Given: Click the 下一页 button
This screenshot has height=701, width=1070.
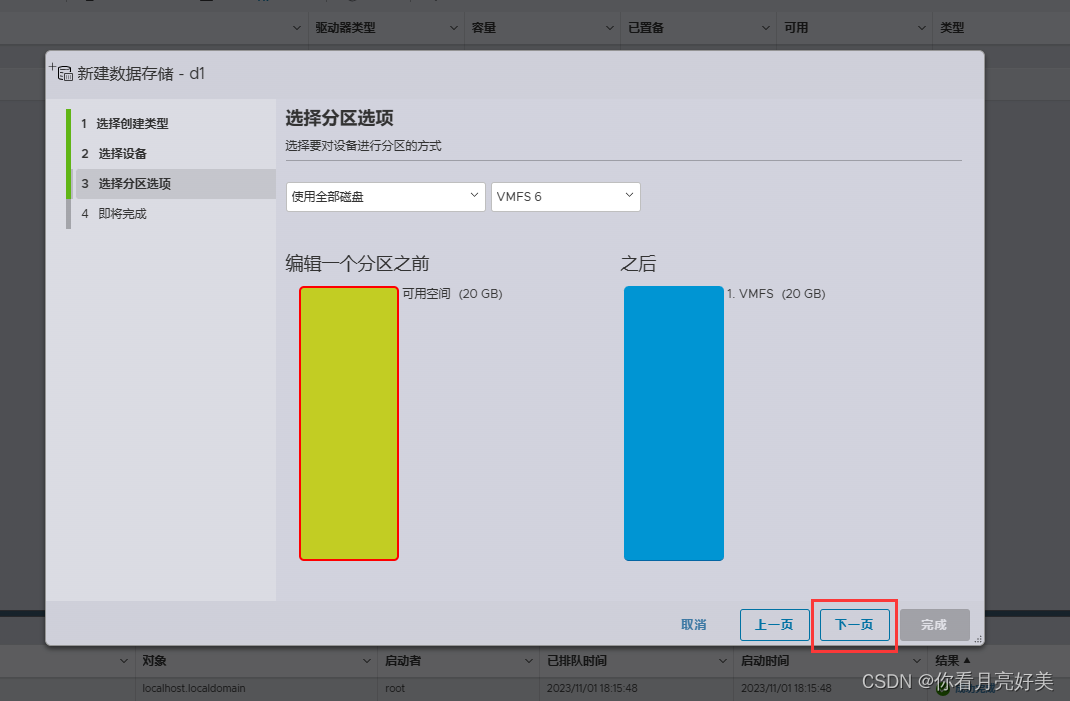Looking at the screenshot, I should point(854,624).
